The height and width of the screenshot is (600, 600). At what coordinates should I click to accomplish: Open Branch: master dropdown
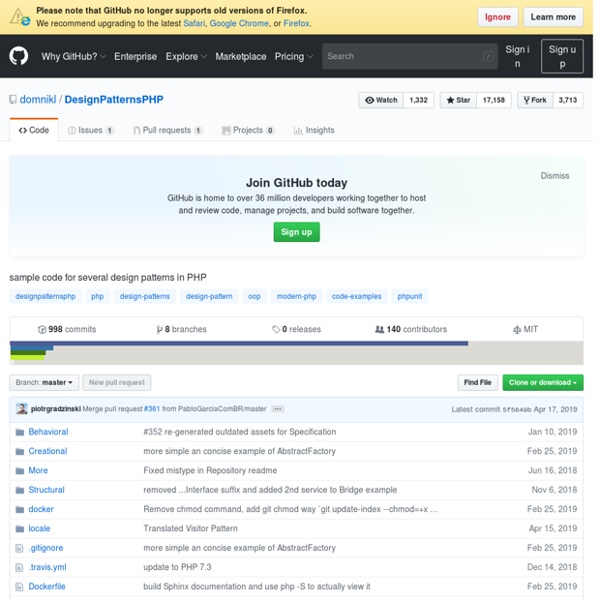(44, 382)
